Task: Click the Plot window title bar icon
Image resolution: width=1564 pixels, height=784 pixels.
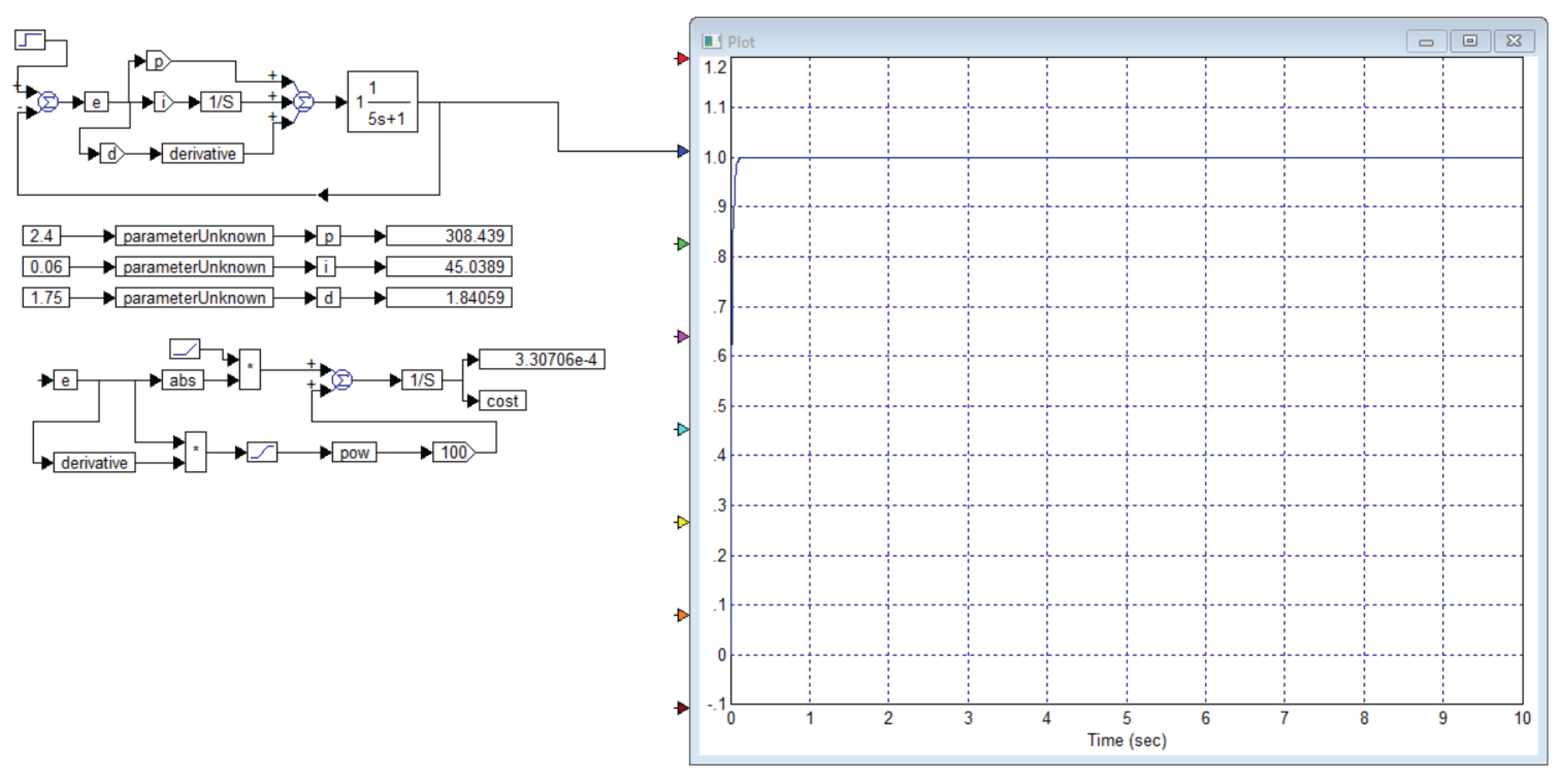Action: (711, 41)
